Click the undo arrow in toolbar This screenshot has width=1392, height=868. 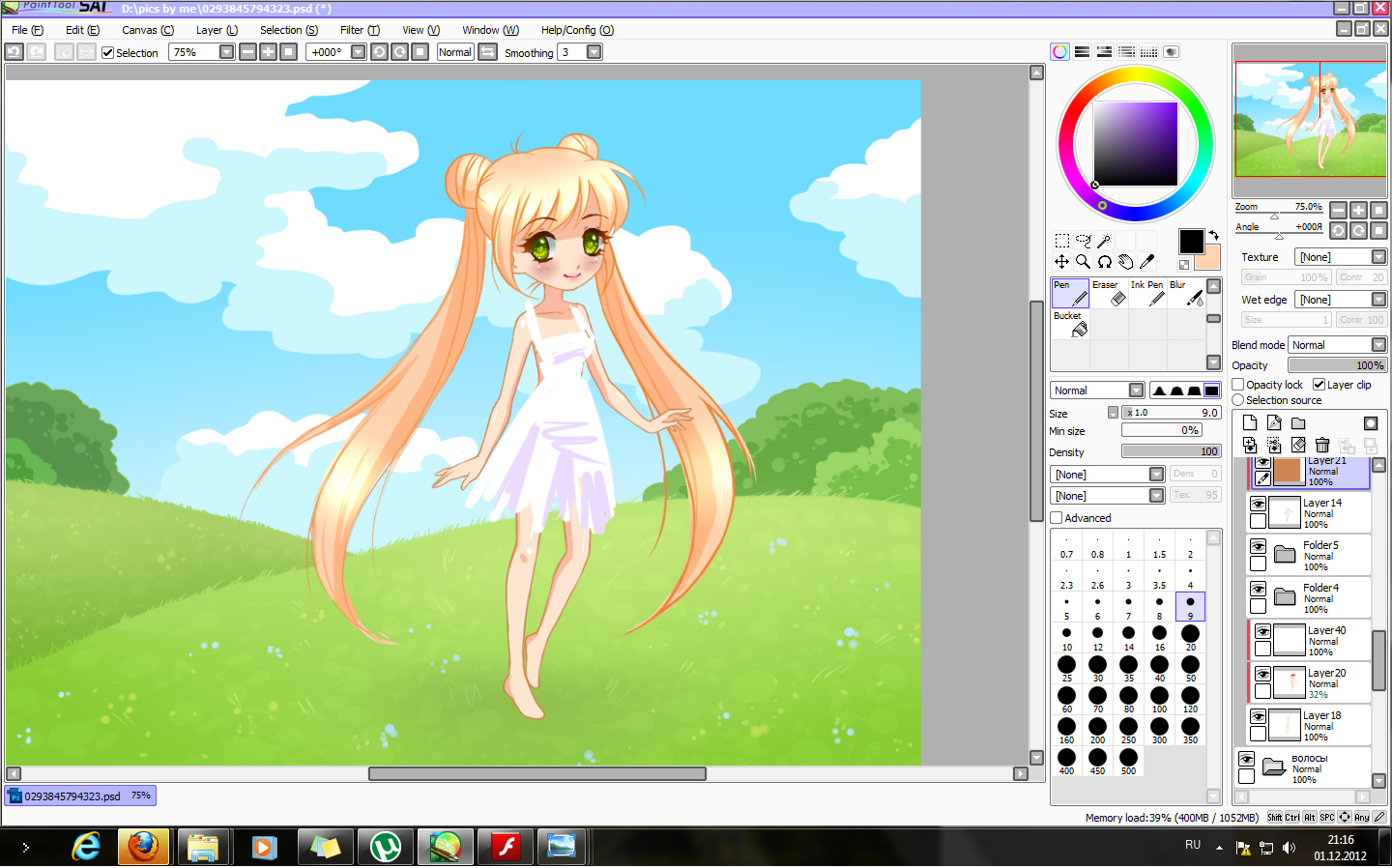pyautogui.click(x=14, y=52)
